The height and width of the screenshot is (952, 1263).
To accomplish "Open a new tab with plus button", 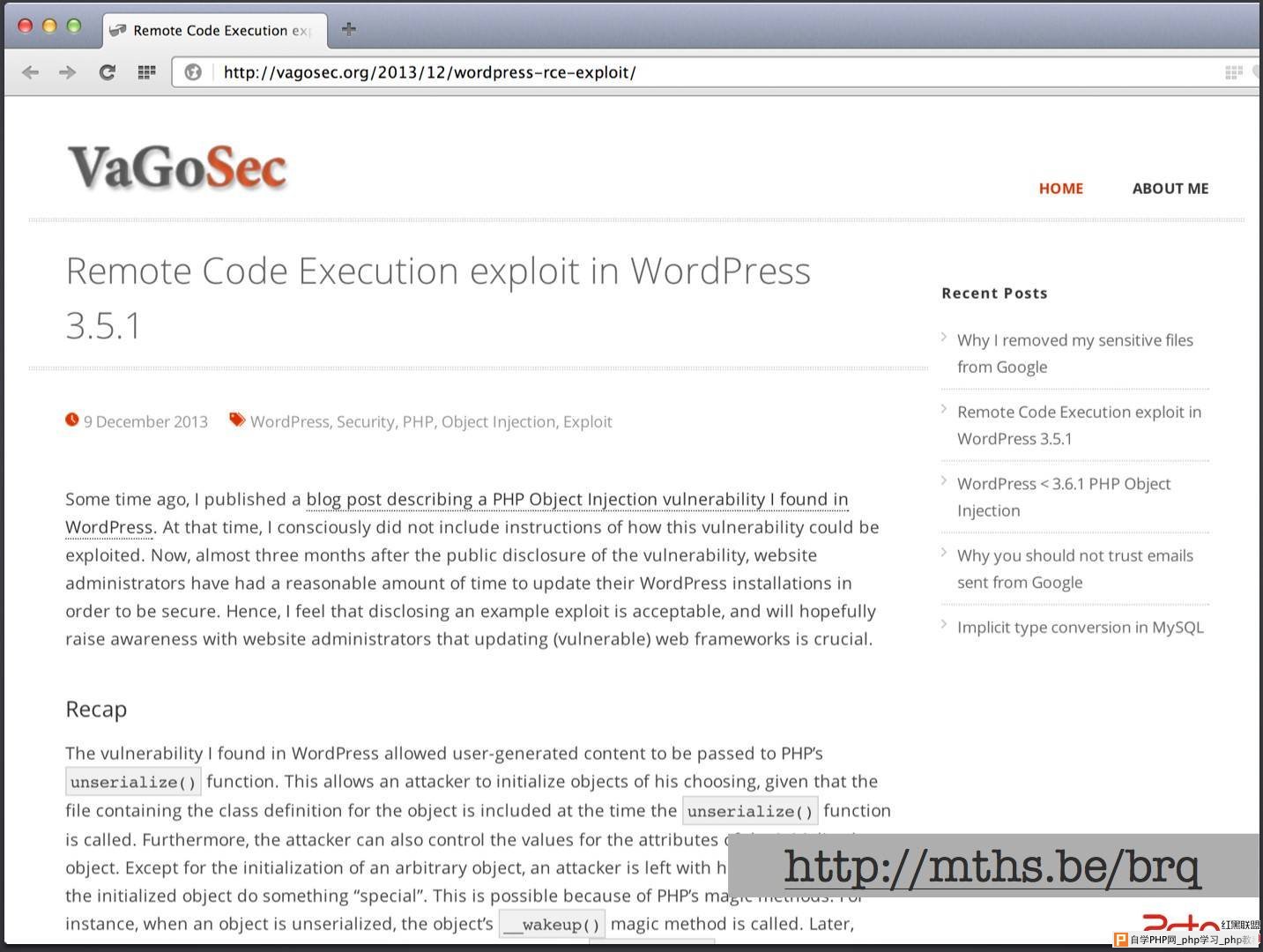I will tap(349, 29).
